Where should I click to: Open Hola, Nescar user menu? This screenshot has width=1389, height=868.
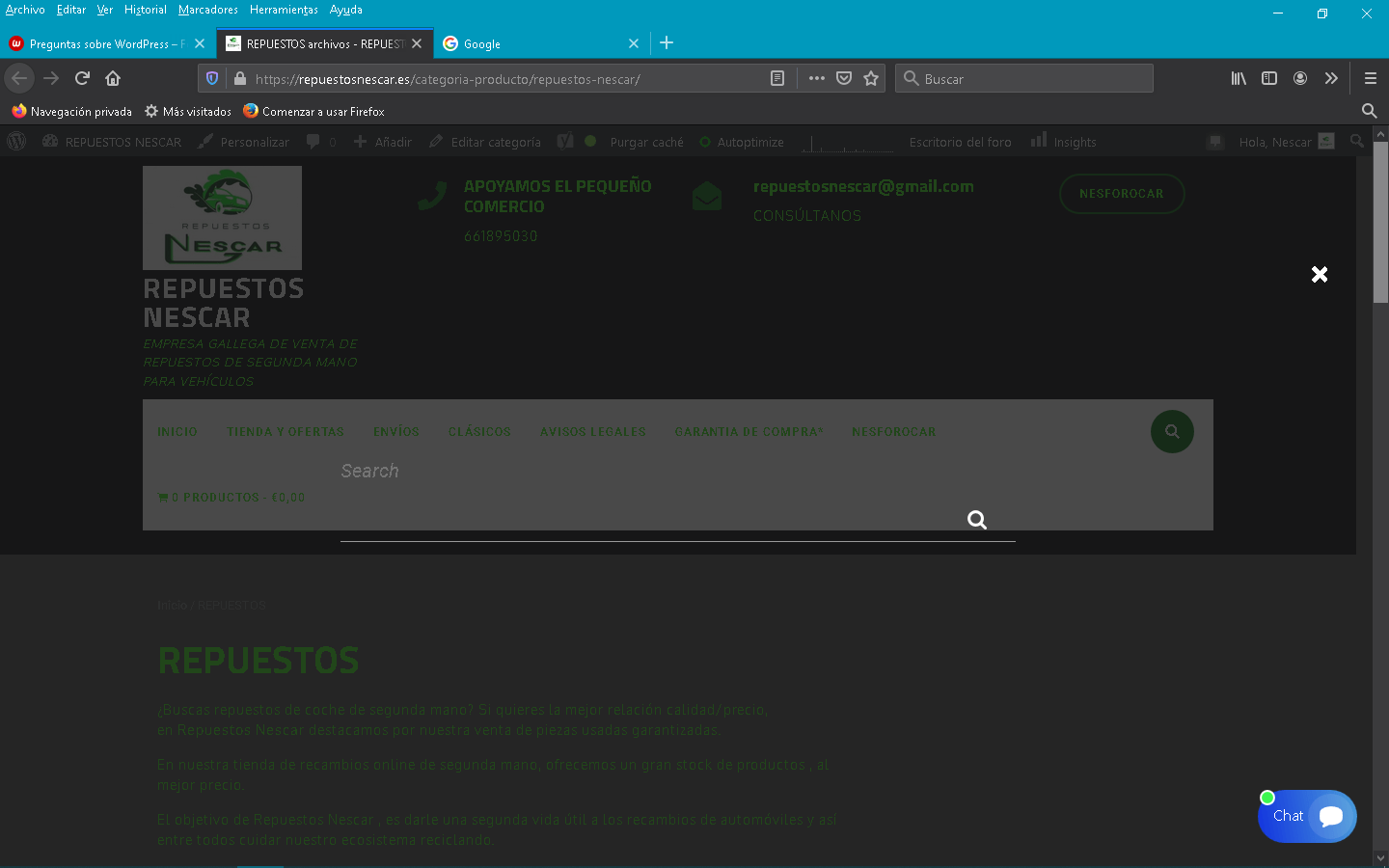[1287, 142]
